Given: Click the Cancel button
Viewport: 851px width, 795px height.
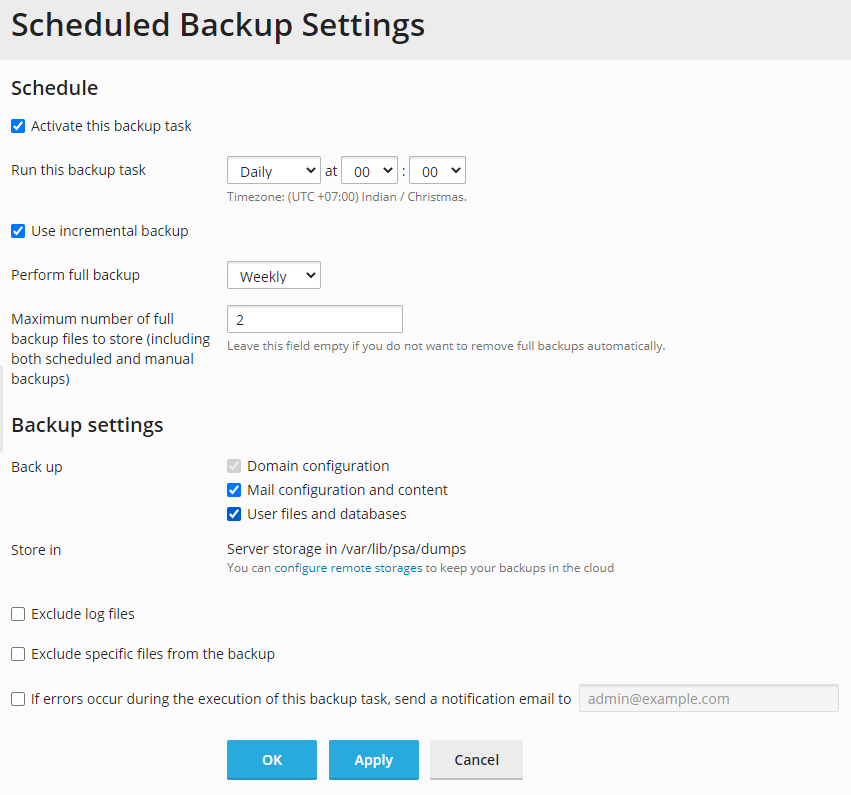Looking at the screenshot, I should [x=477, y=760].
